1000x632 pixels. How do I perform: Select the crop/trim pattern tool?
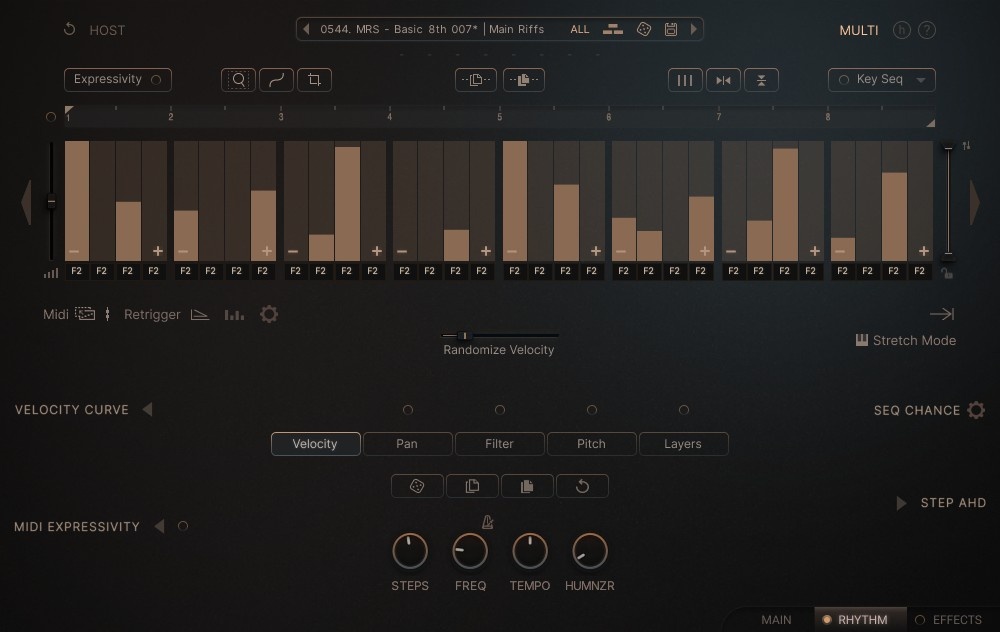314,79
